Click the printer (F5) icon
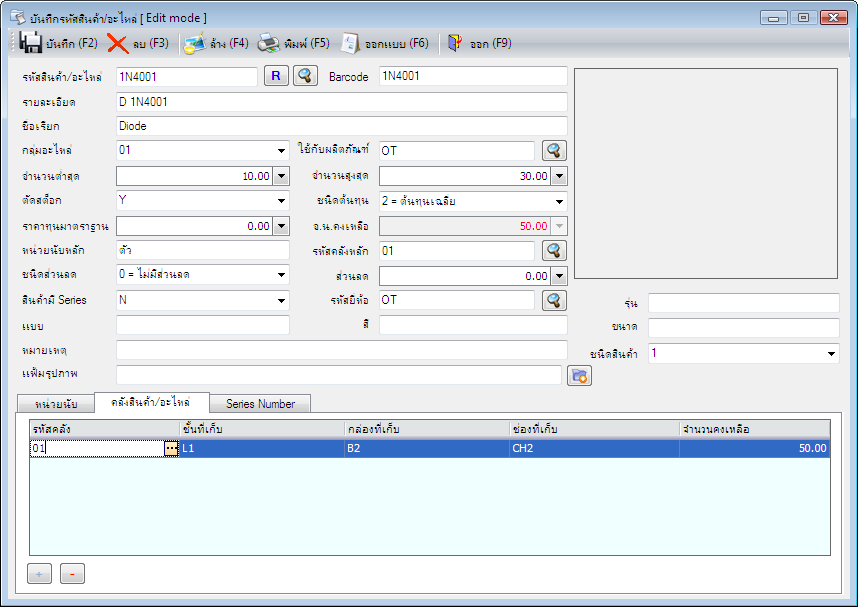This screenshot has height=607, width=858. 268,43
